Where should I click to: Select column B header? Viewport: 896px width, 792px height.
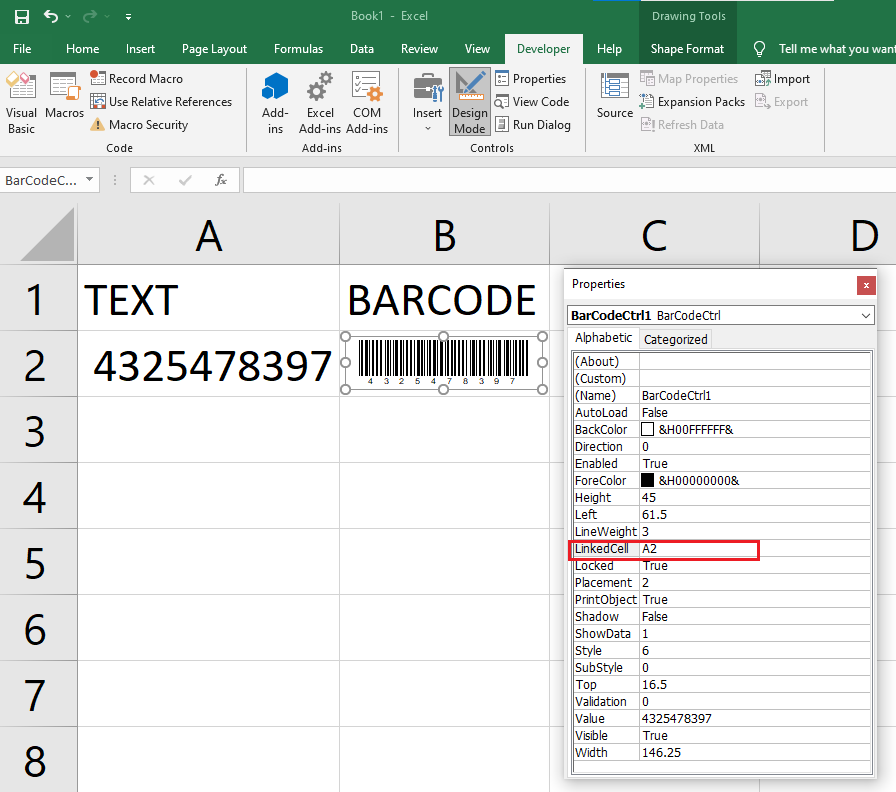(x=445, y=234)
